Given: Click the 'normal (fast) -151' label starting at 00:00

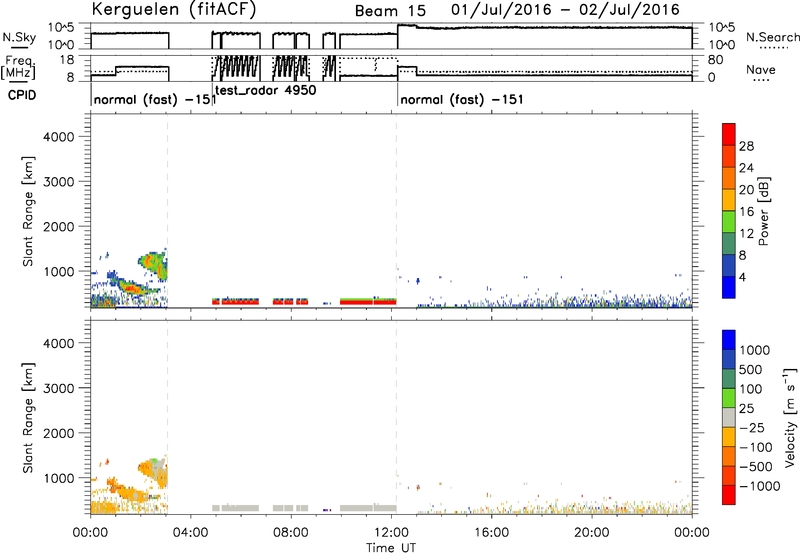Looking at the screenshot, I should pyautogui.click(x=155, y=99).
